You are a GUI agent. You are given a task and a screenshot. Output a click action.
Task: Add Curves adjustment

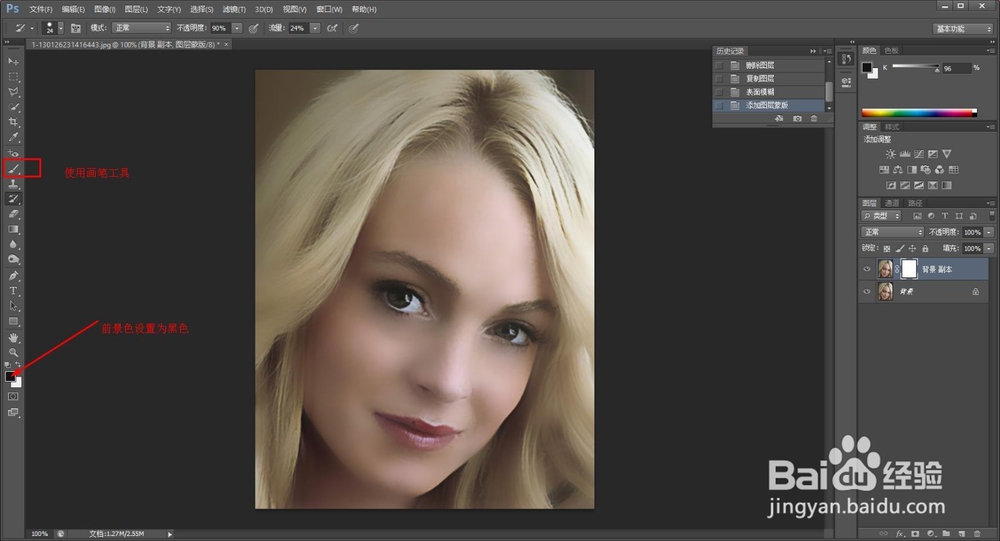[x=918, y=154]
